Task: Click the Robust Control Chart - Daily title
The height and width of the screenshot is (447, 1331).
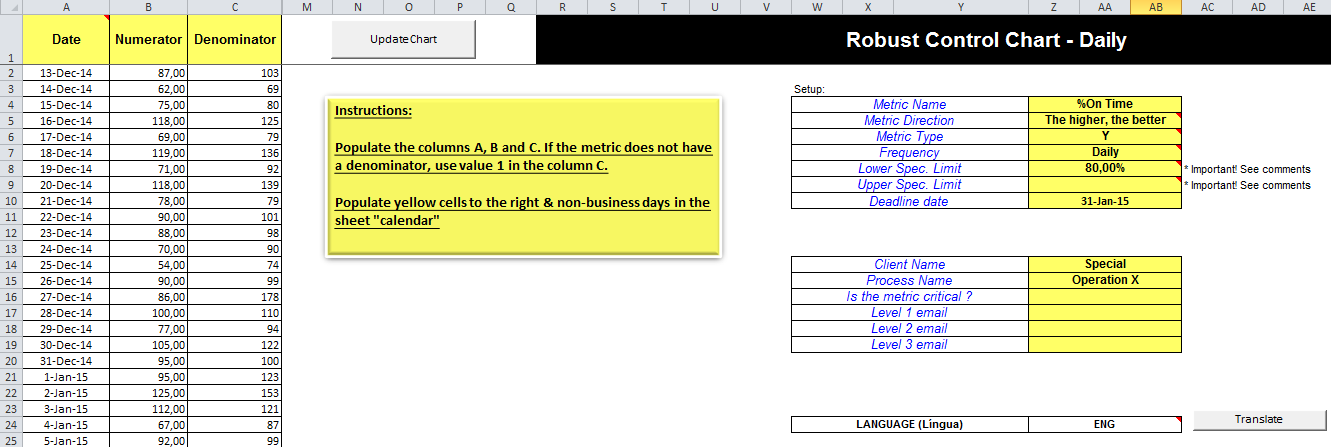Action: [986, 40]
